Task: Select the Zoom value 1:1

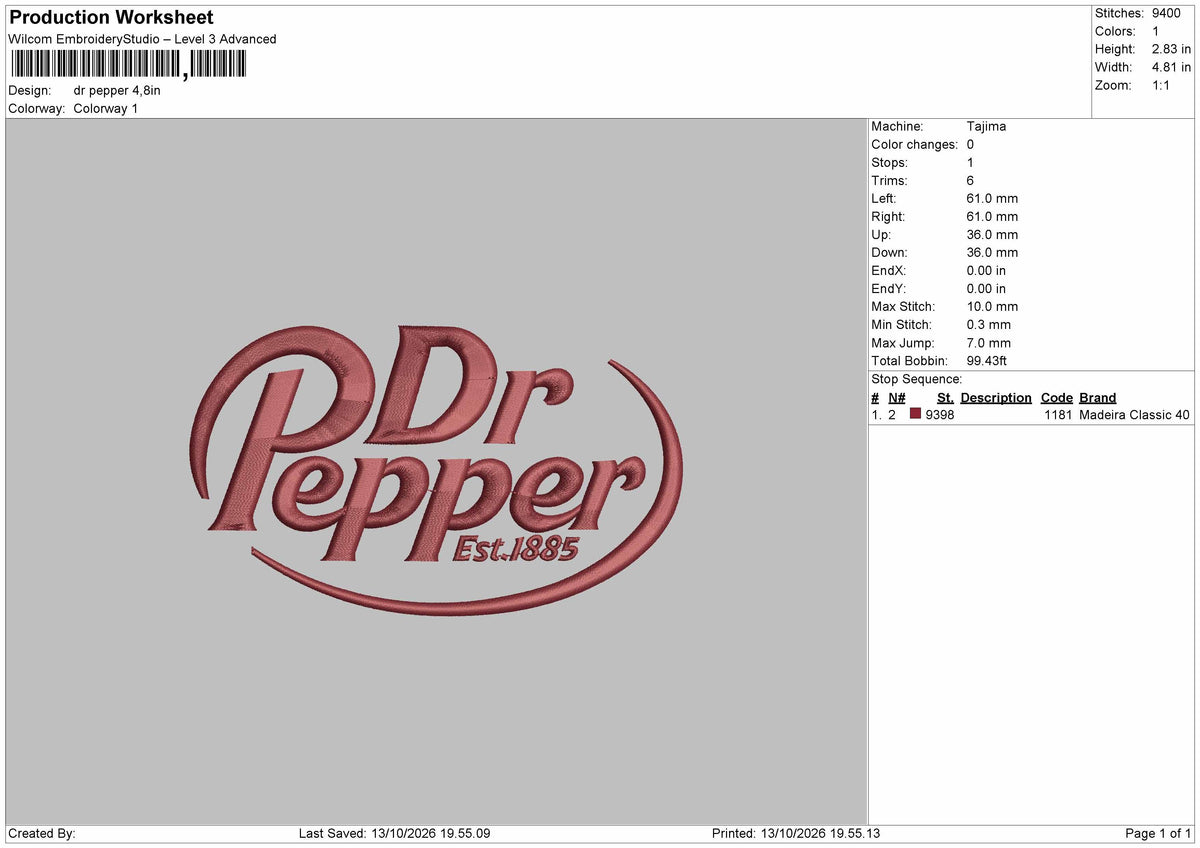Action: (1162, 85)
